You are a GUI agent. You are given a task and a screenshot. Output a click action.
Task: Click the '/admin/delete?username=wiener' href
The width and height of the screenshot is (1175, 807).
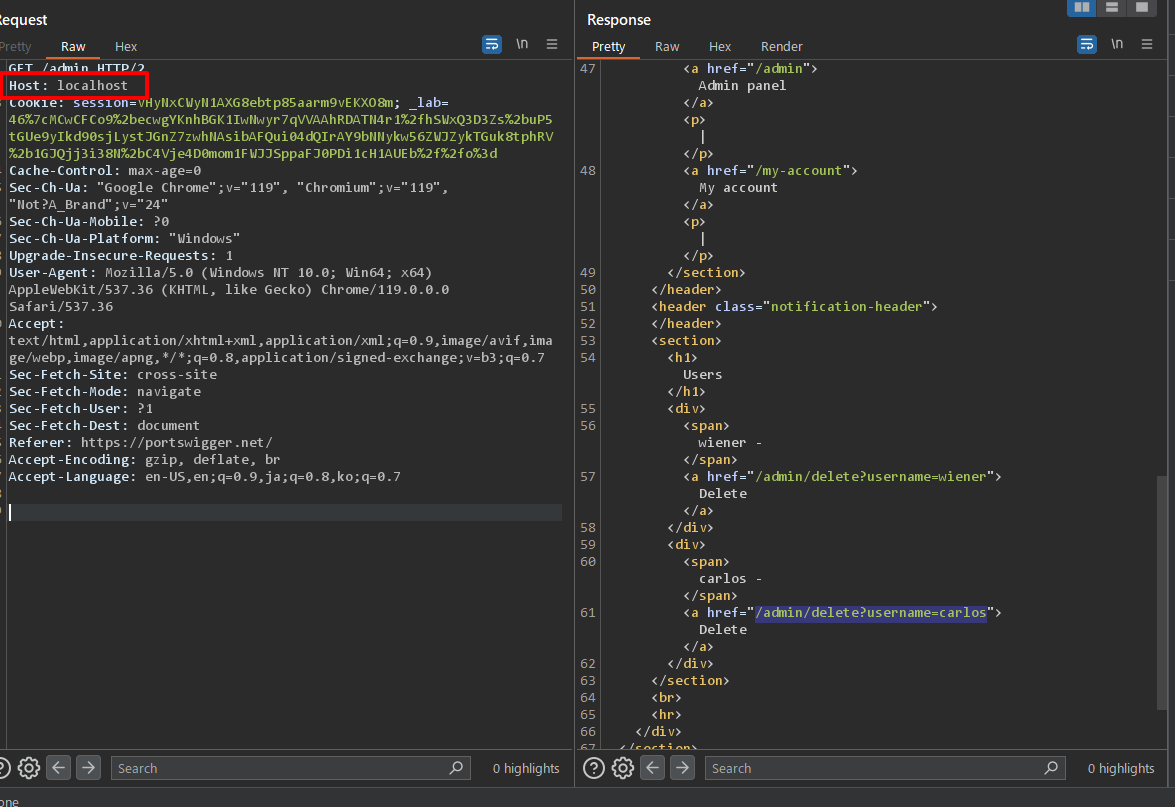point(871,477)
